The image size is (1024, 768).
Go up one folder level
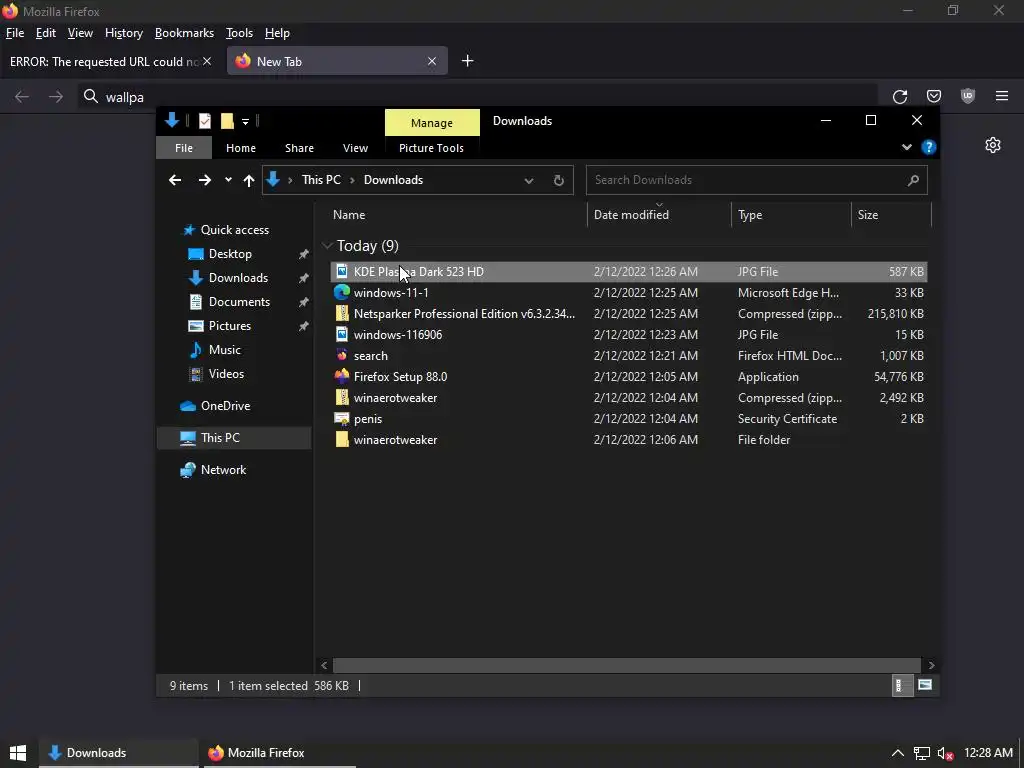click(x=249, y=180)
